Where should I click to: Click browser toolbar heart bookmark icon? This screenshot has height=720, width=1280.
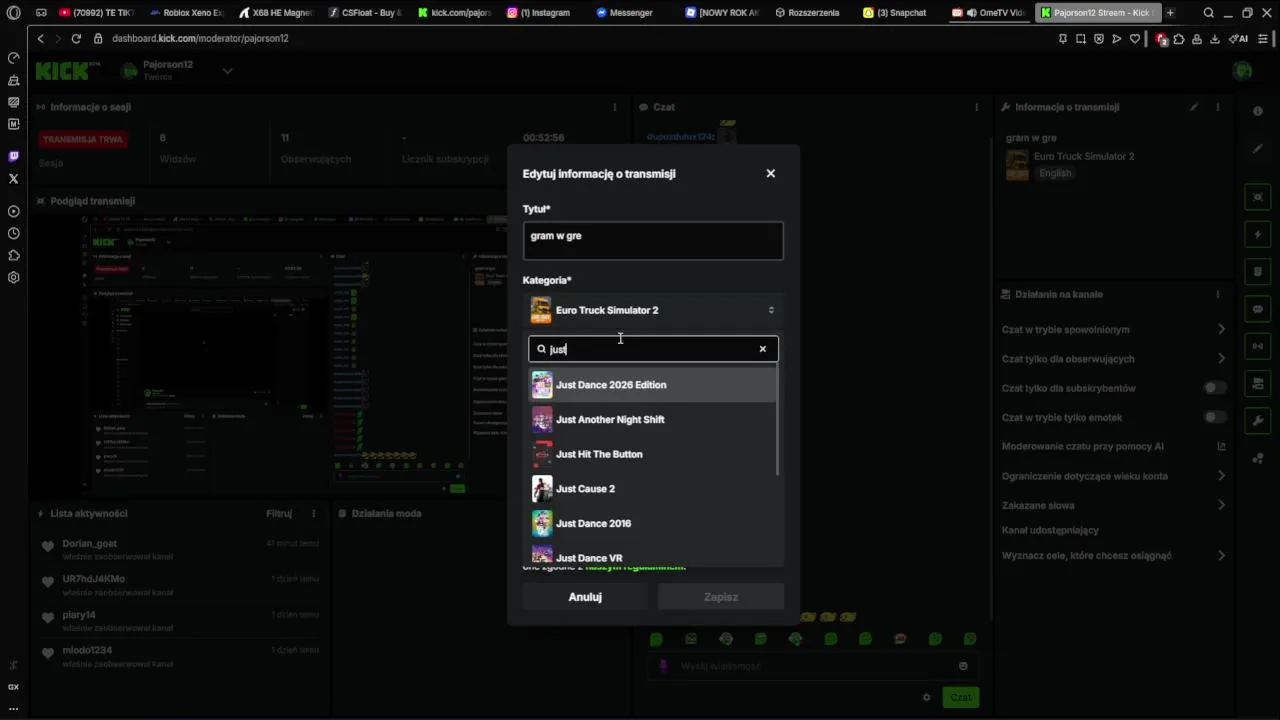1134,39
